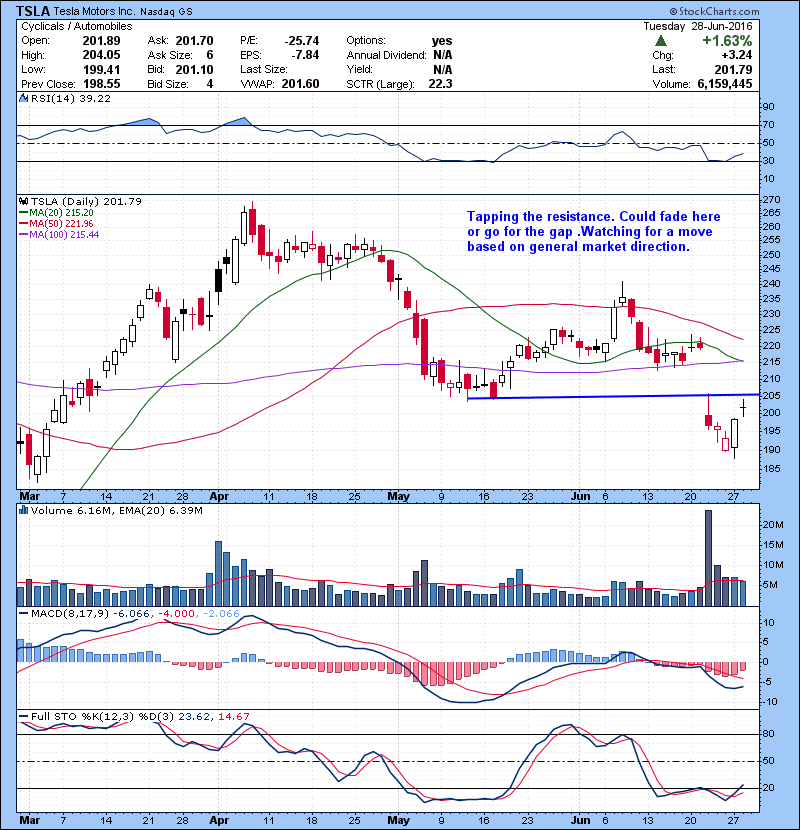The width and height of the screenshot is (800, 830).
Task: Click the blue horizontal resistance line
Action: tap(614, 396)
